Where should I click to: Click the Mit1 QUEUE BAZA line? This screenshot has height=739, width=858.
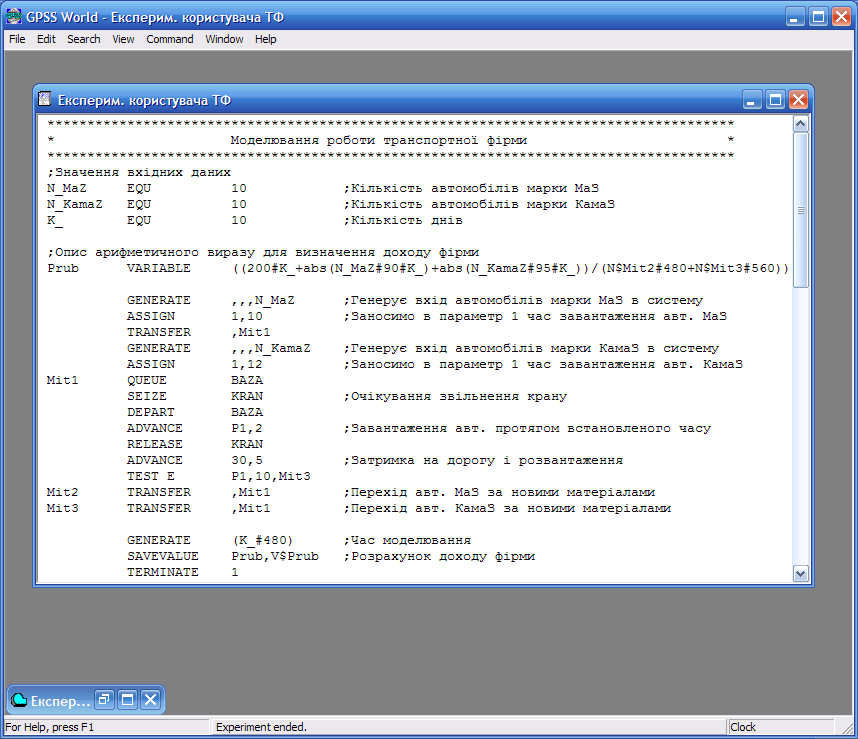pyautogui.click(x=155, y=380)
